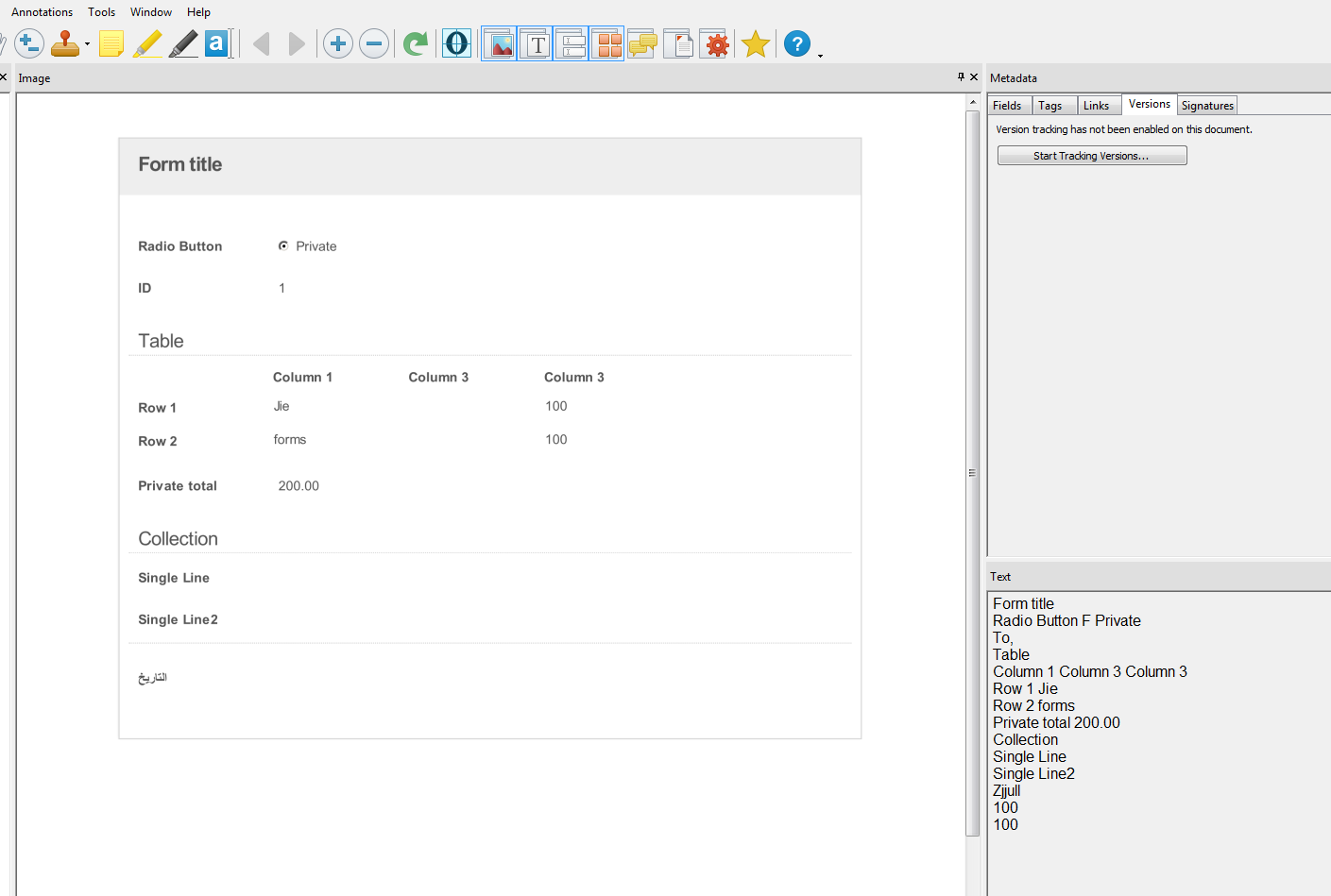1331x896 pixels.
Task: Open the Annotations menu
Action: click(42, 12)
